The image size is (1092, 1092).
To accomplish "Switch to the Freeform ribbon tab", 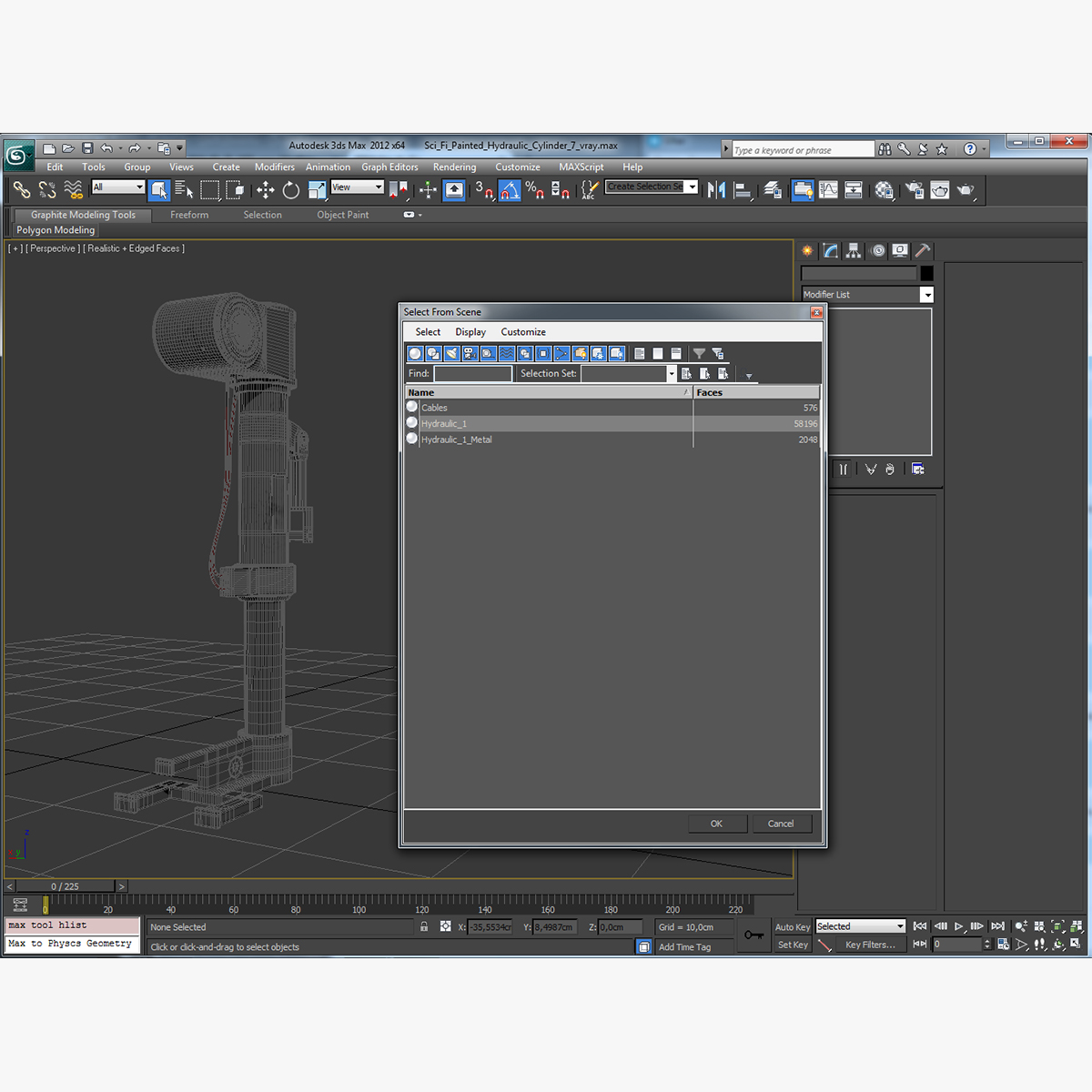I will coord(189,215).
